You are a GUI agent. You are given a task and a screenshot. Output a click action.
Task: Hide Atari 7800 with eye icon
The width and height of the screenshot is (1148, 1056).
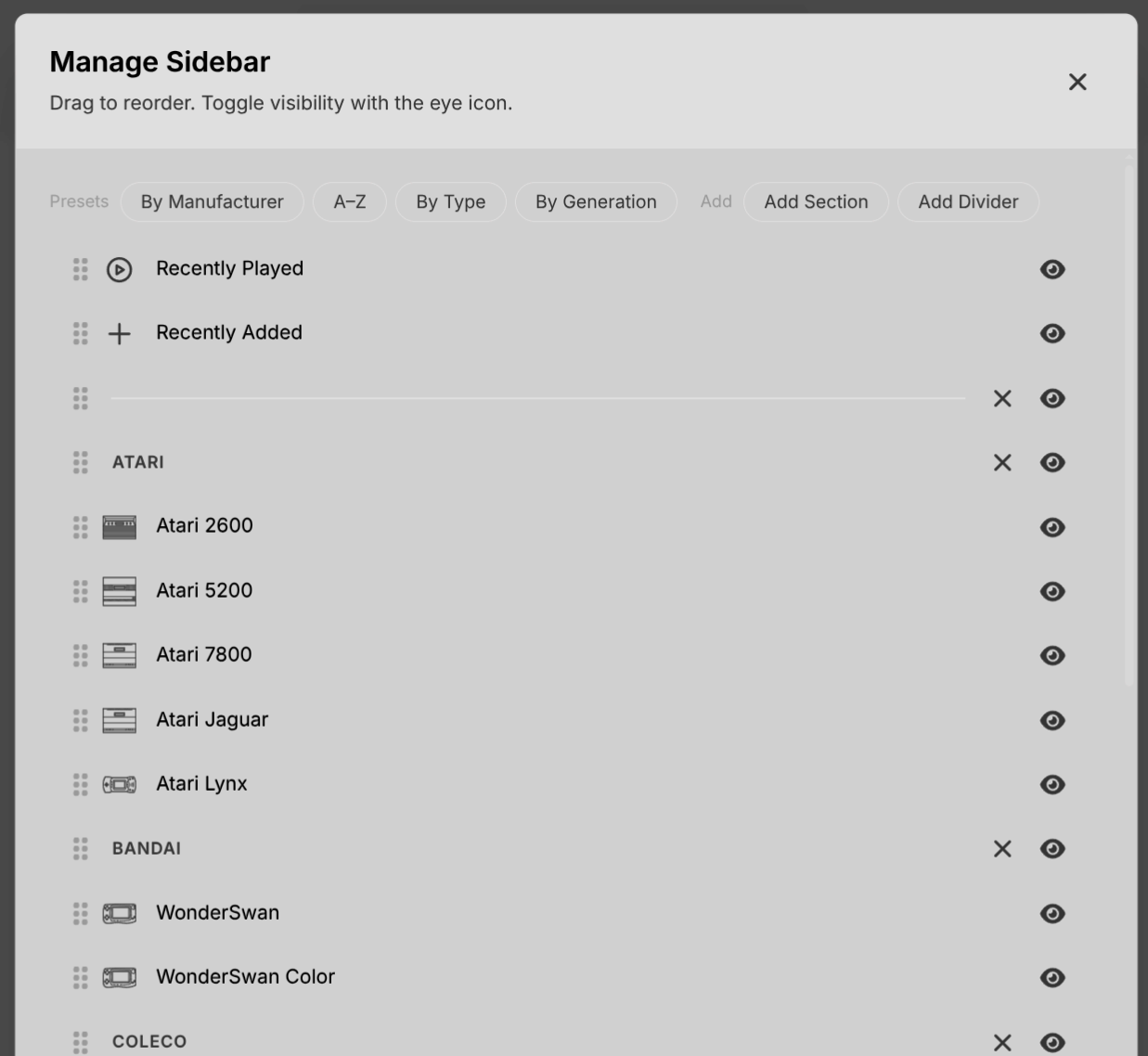tap(1052, 656)
